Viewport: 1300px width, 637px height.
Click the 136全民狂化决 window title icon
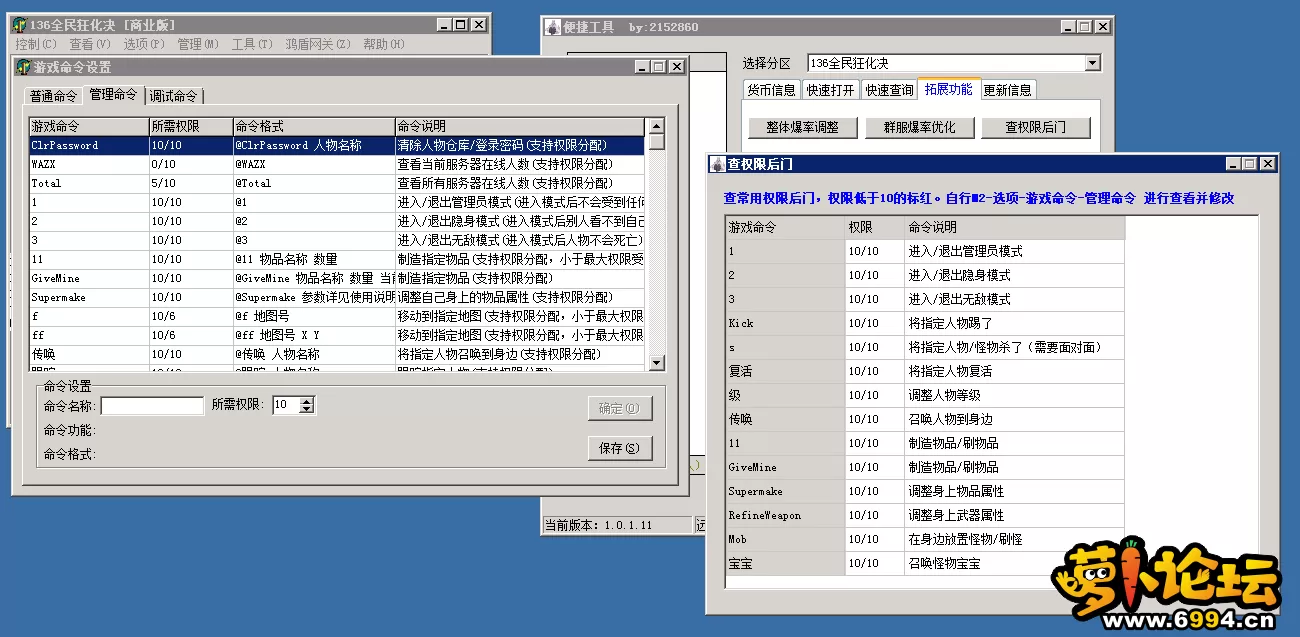pyautogui.click(x=19, y=25)
